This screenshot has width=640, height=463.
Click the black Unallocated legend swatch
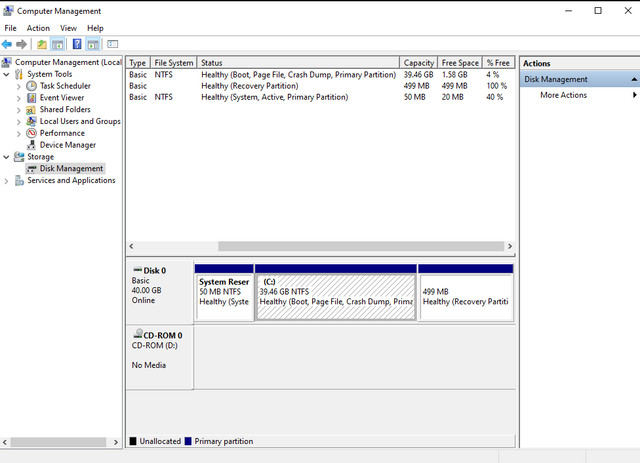pyautogui.click(x=133, y=441)
